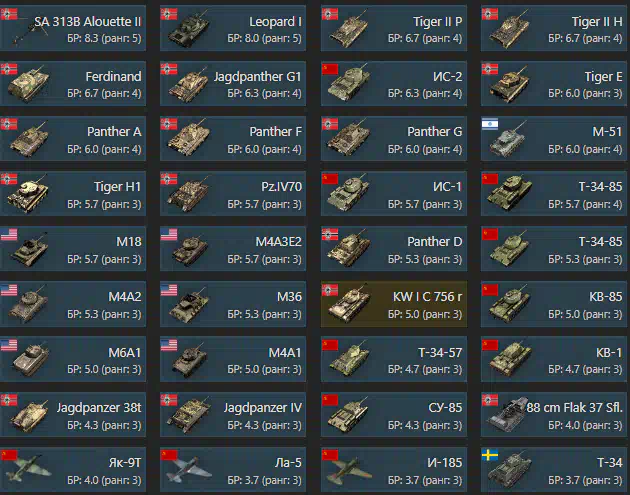630x495 pixels.
Task: Choose the T-34-85 card with БР 5.3
Action: (554, 248)
